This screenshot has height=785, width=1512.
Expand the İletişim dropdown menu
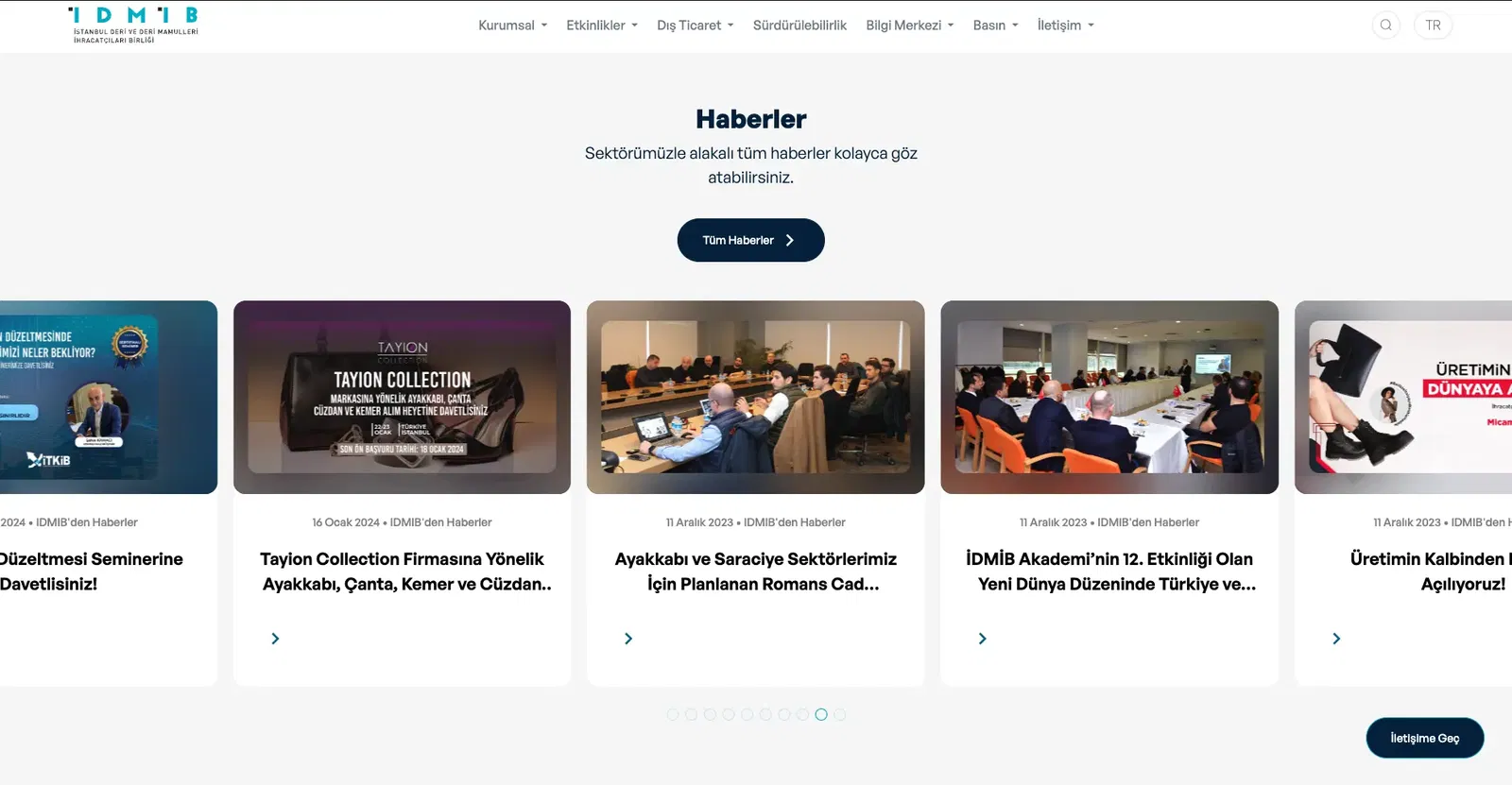[1066, 26]
